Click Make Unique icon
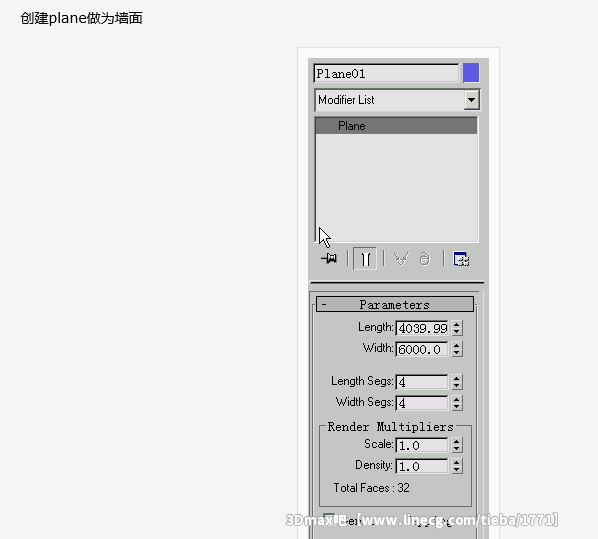598x539 pixels. [401, 259]
